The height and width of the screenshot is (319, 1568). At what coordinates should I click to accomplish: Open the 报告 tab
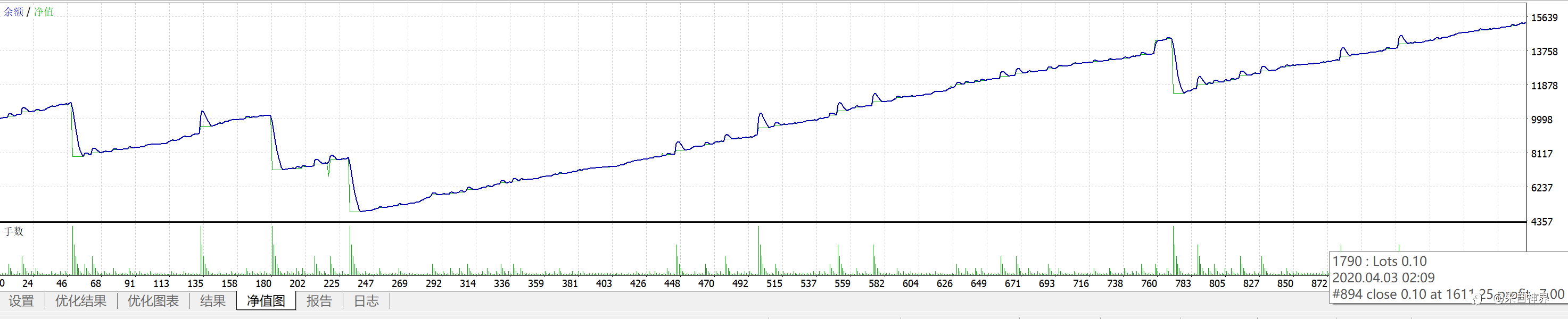coord(319,301)
